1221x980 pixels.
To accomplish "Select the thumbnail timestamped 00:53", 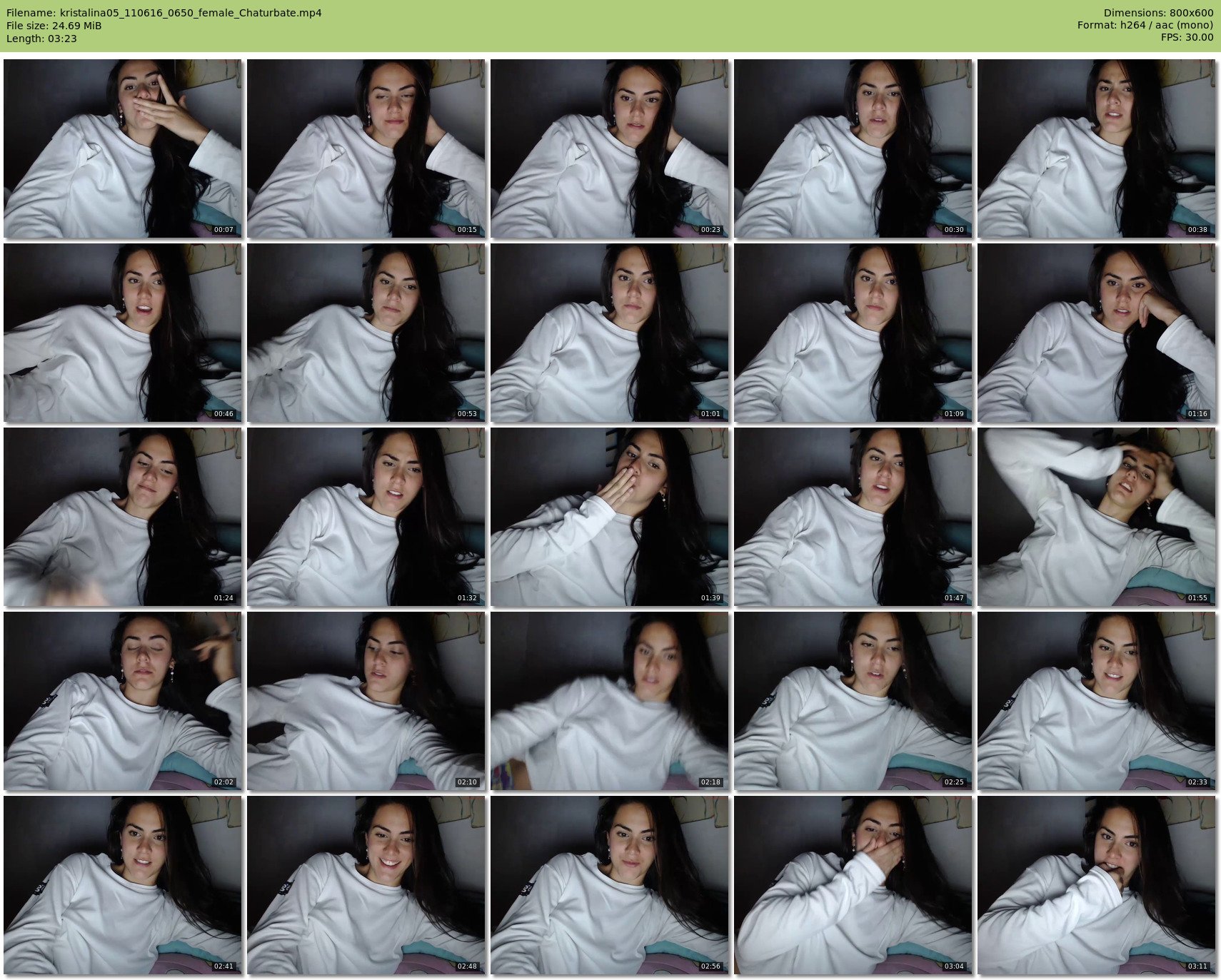I will [366, 333].
